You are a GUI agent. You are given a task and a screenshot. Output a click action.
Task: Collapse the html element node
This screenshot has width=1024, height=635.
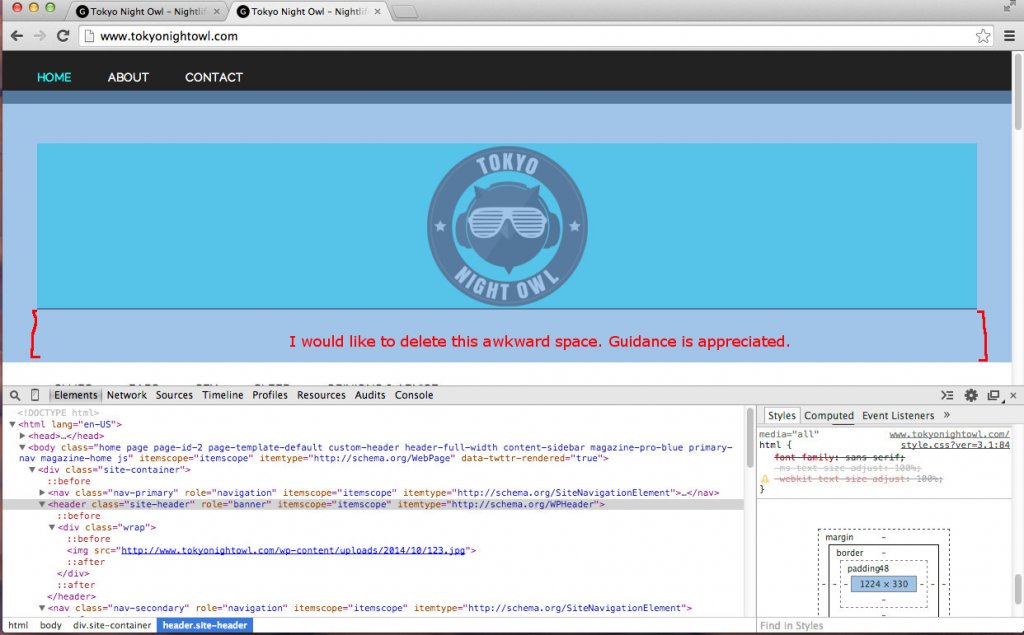click(12, 425)
